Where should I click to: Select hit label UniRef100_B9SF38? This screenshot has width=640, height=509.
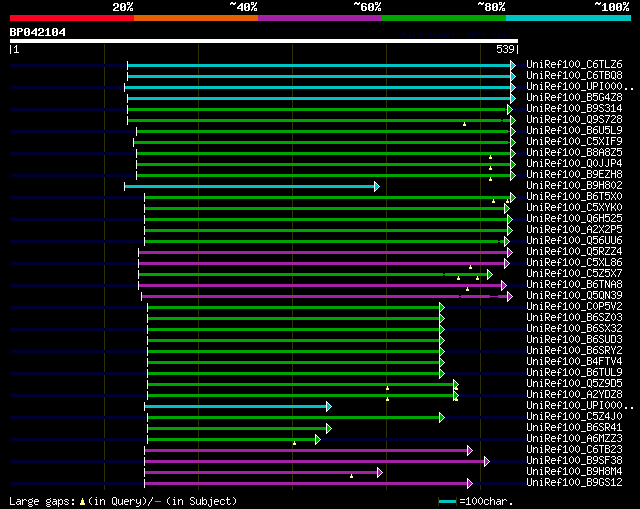[x=574, y=461]
